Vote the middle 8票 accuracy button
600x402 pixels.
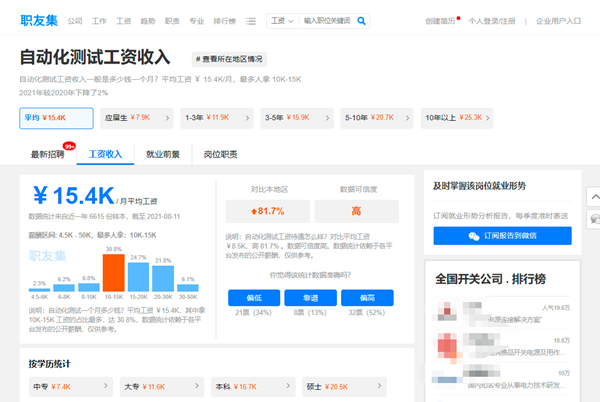click(x=310, y=298)
